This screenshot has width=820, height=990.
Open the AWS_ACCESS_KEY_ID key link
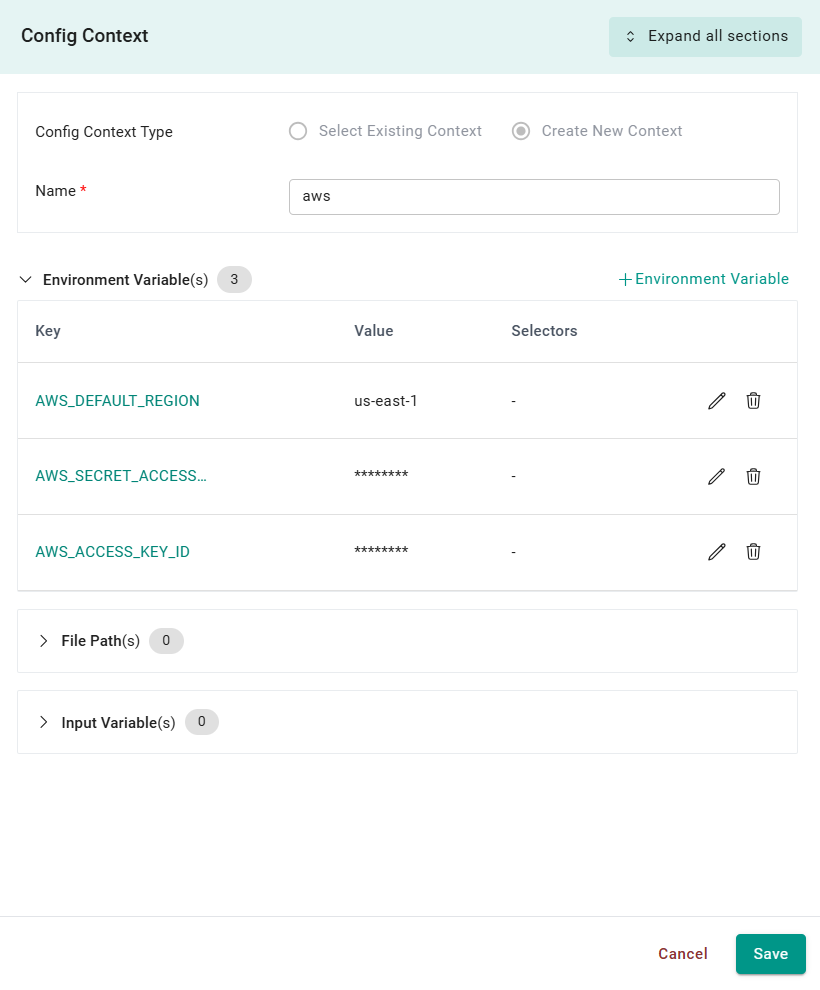112,552
